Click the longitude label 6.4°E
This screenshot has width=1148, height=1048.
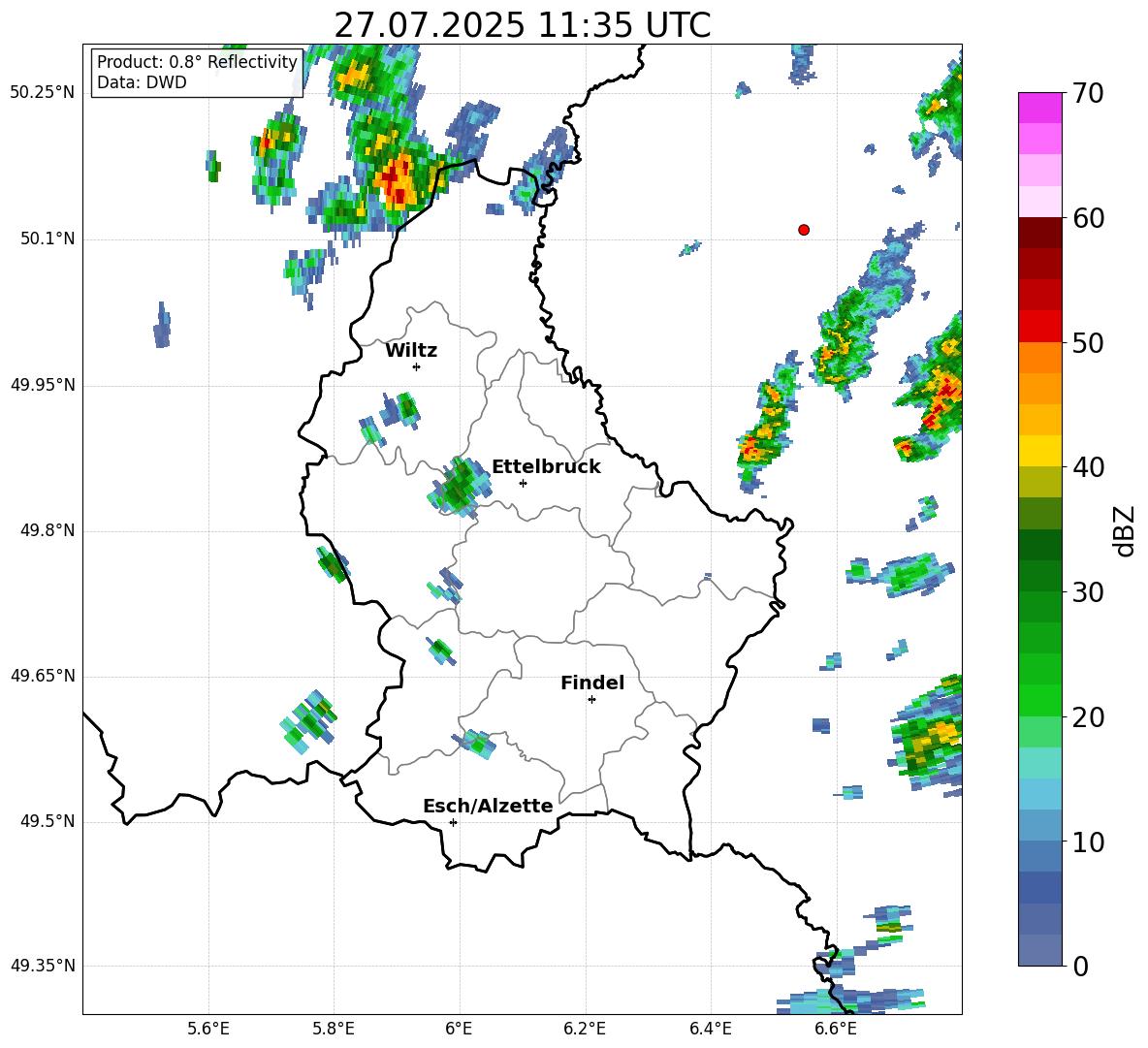[710, 1029]
